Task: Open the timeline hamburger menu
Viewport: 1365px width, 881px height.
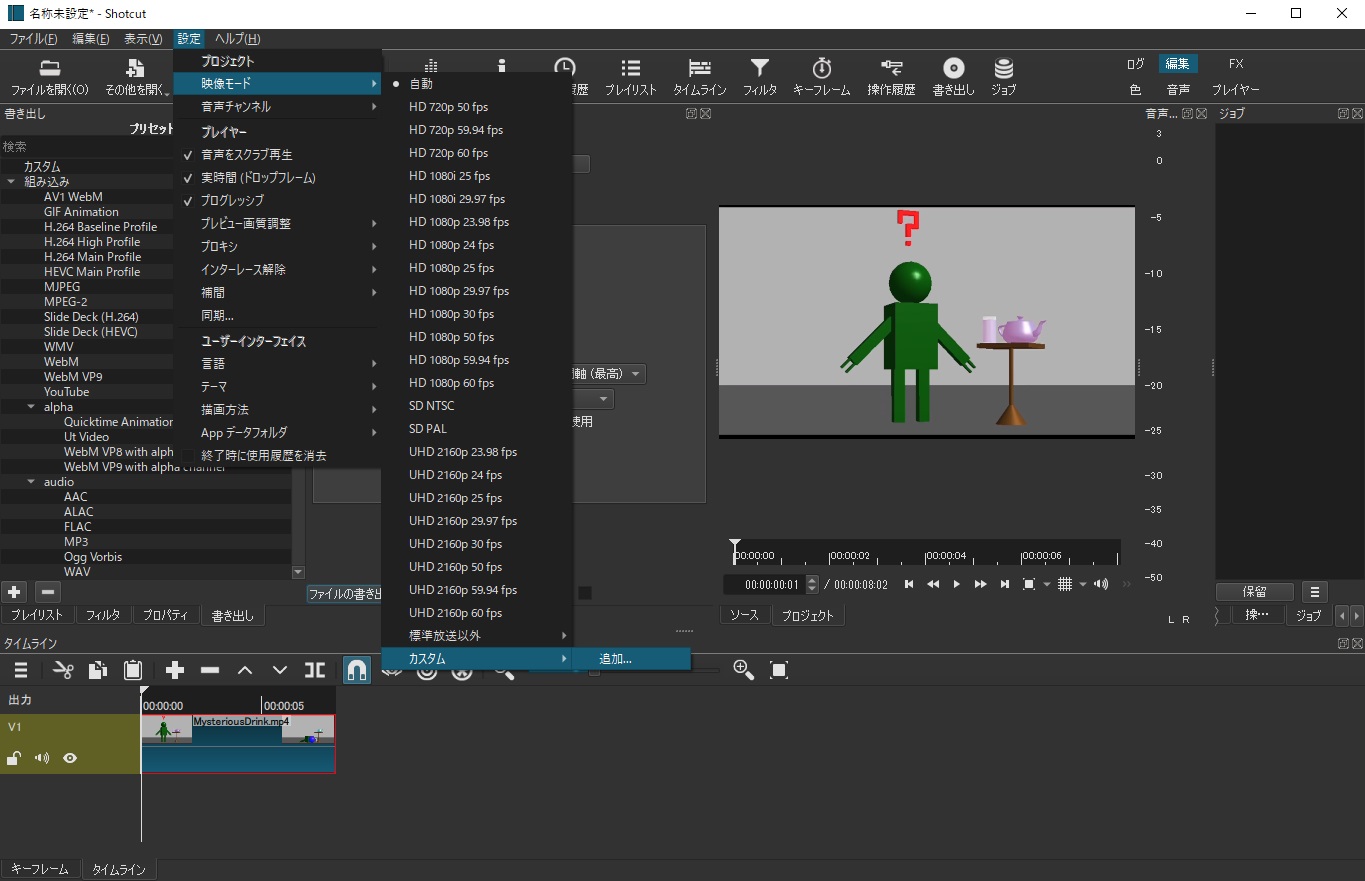Action: click(x=20, y=670)
